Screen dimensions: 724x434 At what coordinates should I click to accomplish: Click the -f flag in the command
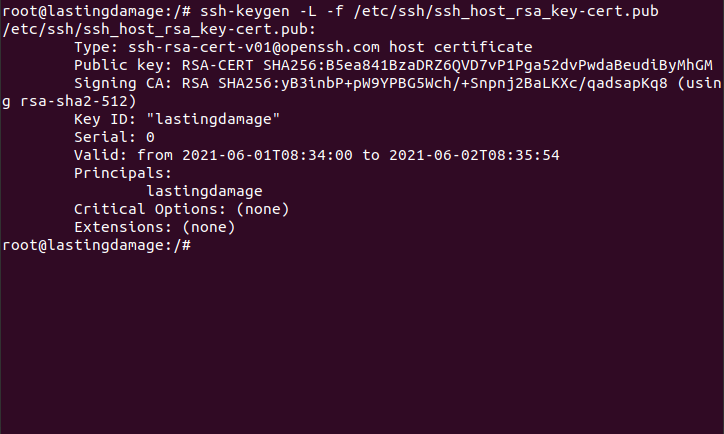(x=335, y=11)
